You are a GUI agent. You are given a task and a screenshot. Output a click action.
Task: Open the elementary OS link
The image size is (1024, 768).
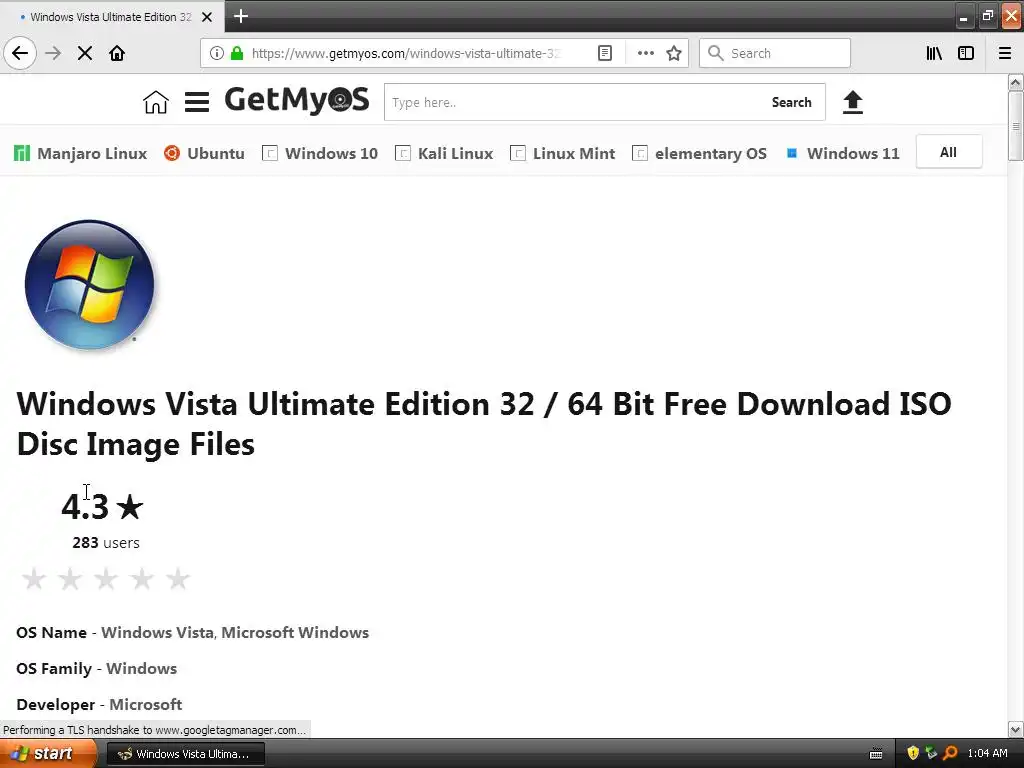[x=699, y=153]
